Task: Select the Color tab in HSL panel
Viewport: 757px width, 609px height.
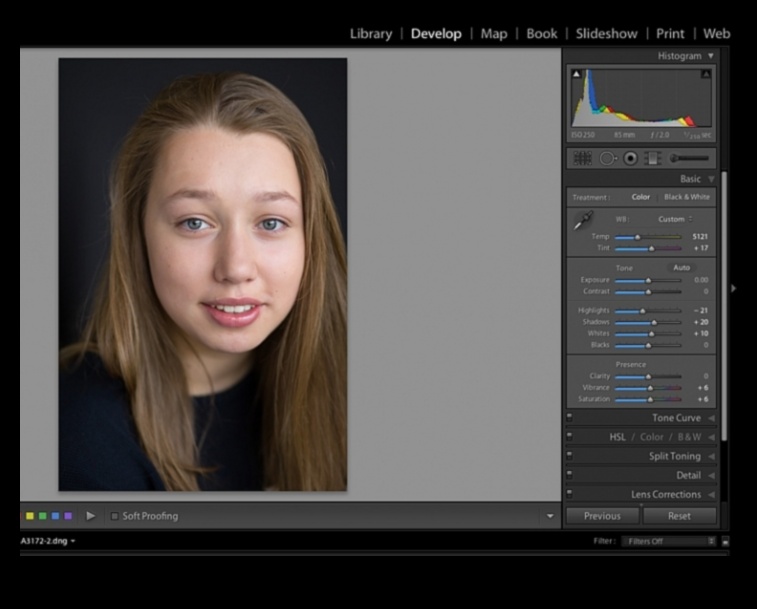Action: pos(652,437)
